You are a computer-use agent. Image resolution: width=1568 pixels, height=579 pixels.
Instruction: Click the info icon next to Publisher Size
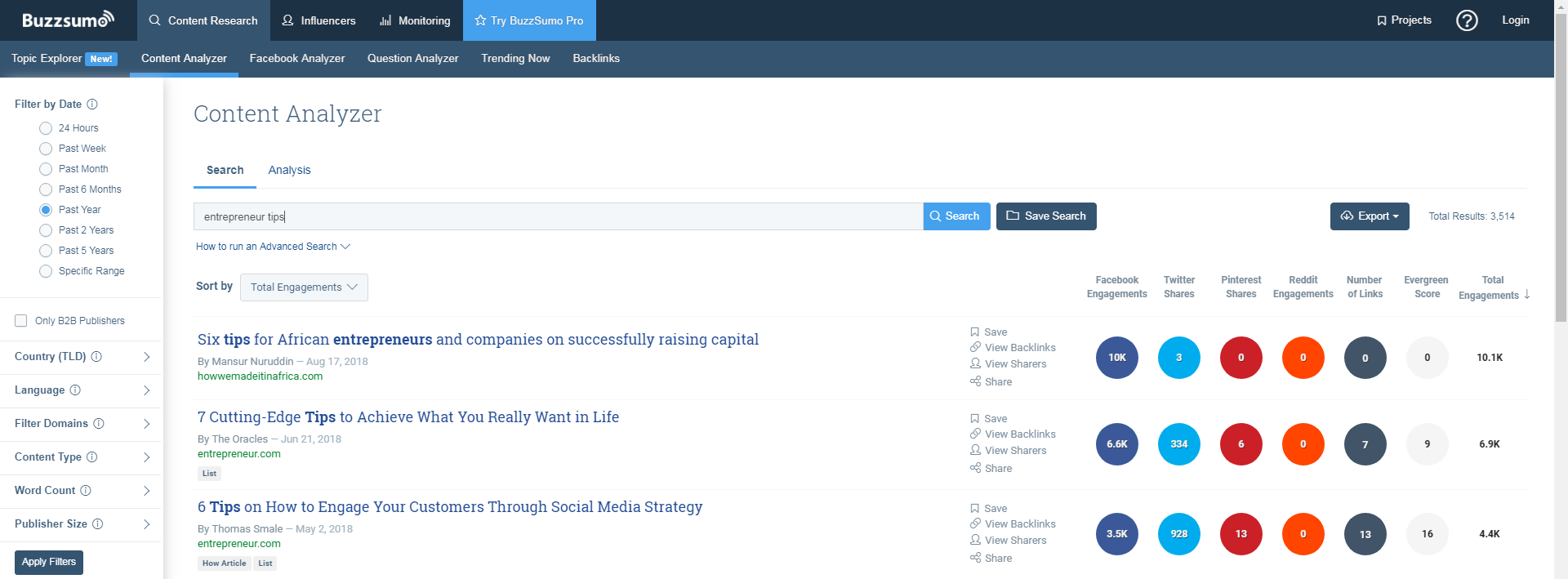click(x=98, y=523)
